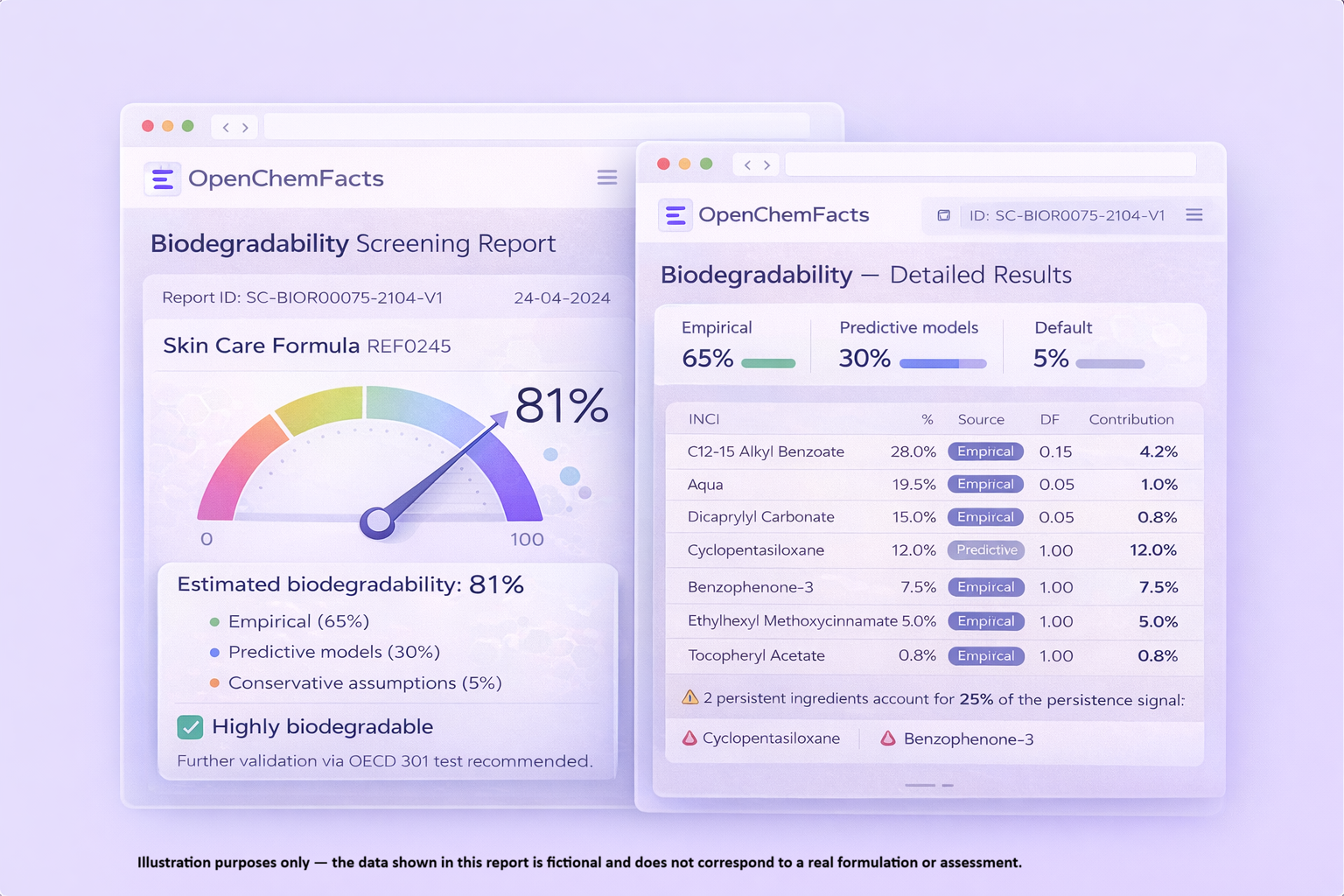Click the gauge needle knob
The image size is (1344, 896).
point(378,521)
